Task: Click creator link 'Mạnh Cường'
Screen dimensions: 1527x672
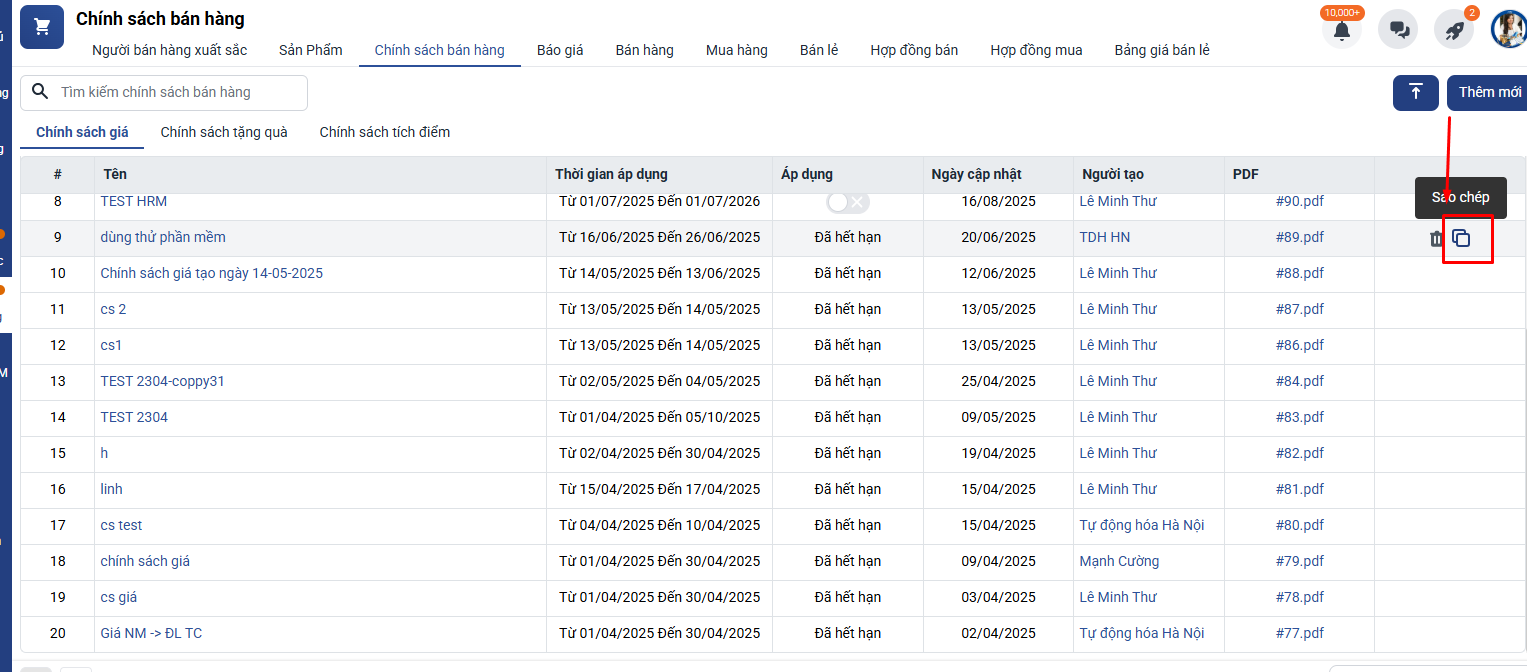Action: [1119, 561]
